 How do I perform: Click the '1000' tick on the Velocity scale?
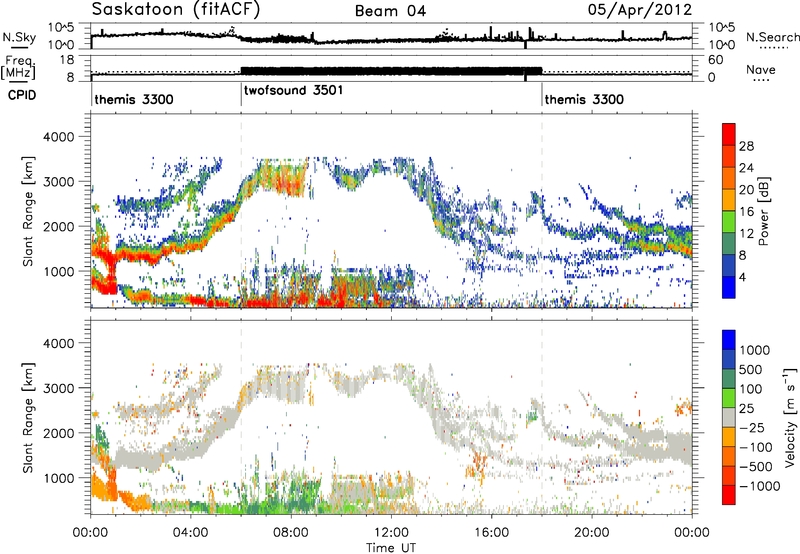pyautogui.click(x=754, y=350)
